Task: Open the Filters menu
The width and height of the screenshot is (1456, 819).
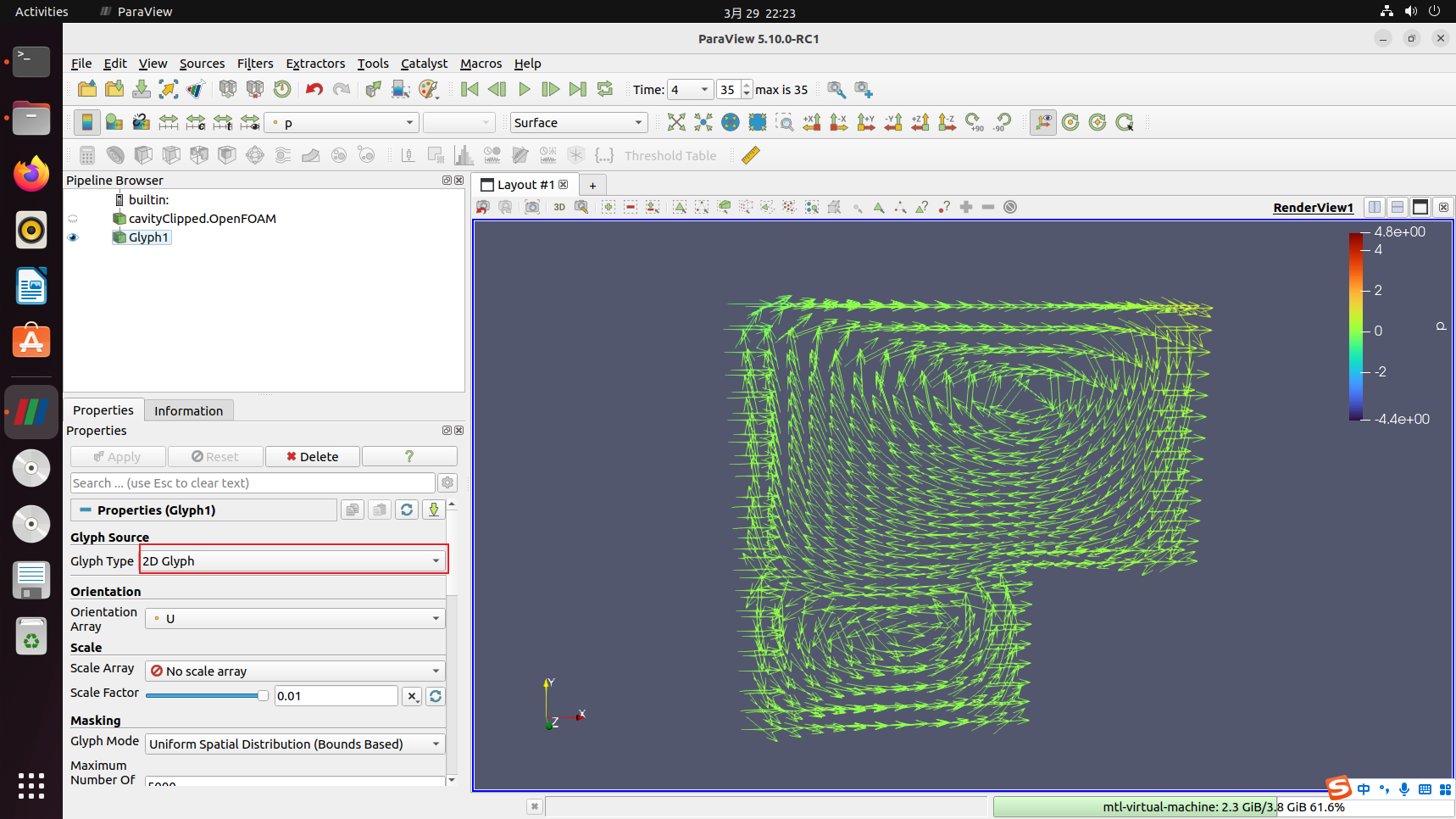Action: [x=255, y=64]
